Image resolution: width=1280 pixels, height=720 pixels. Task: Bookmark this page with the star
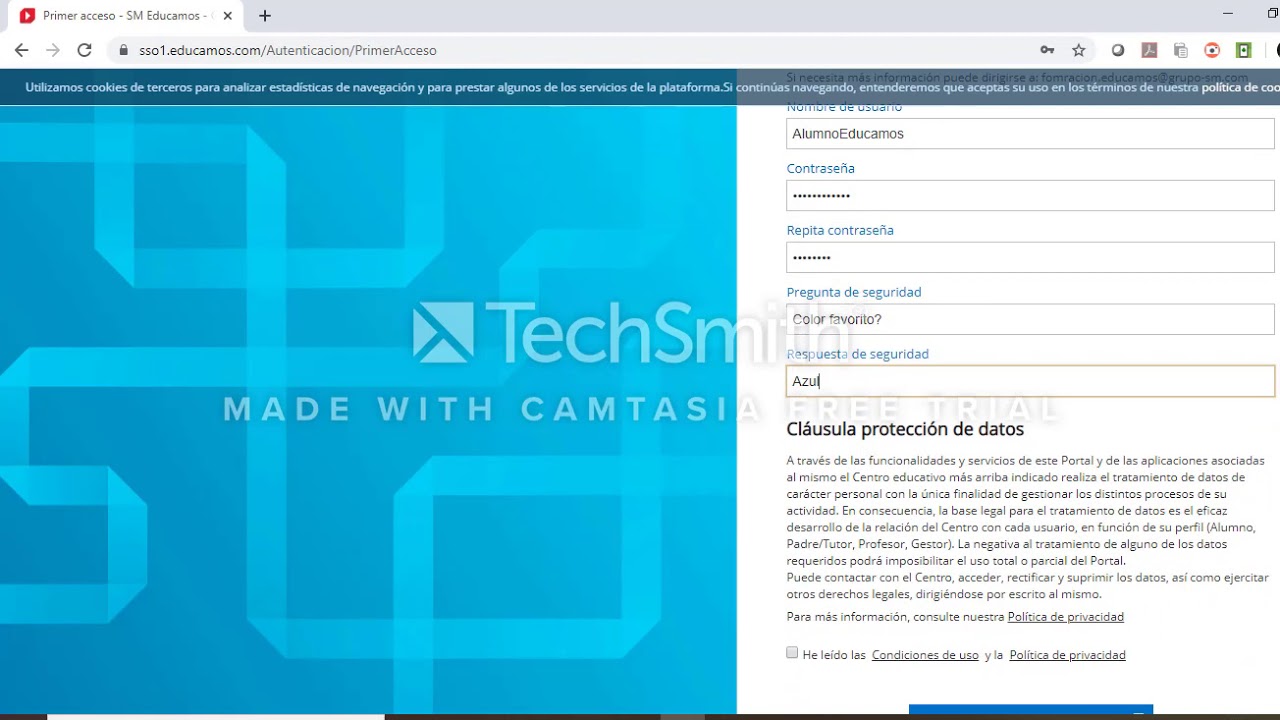click(x=1079, y=50)
